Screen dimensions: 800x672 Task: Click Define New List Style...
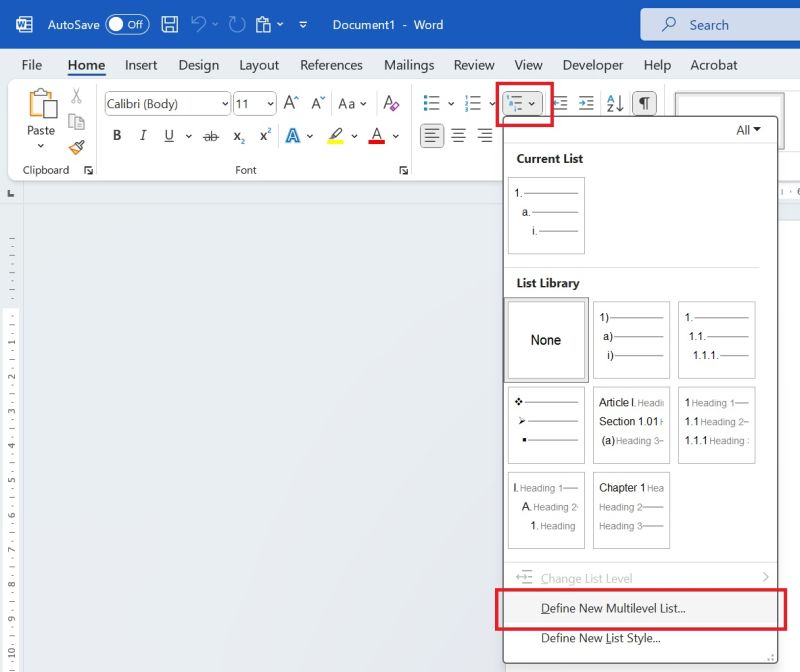click(641, 638)
